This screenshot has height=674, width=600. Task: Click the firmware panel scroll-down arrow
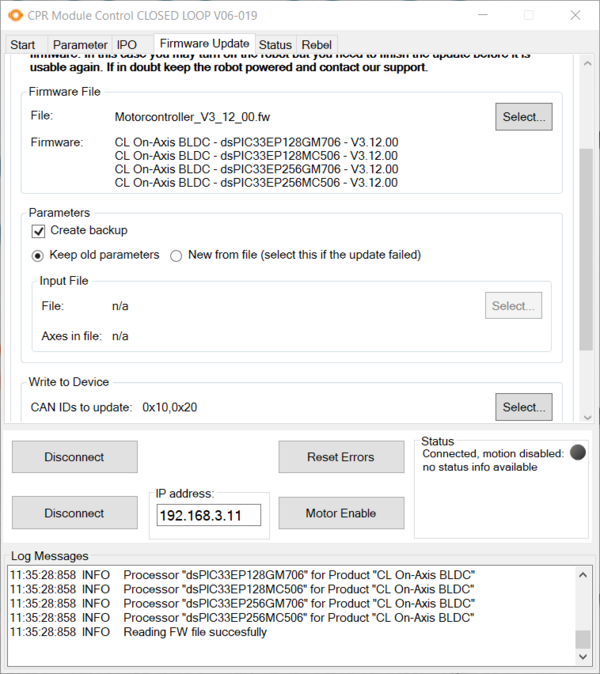[x=587, y=417]
